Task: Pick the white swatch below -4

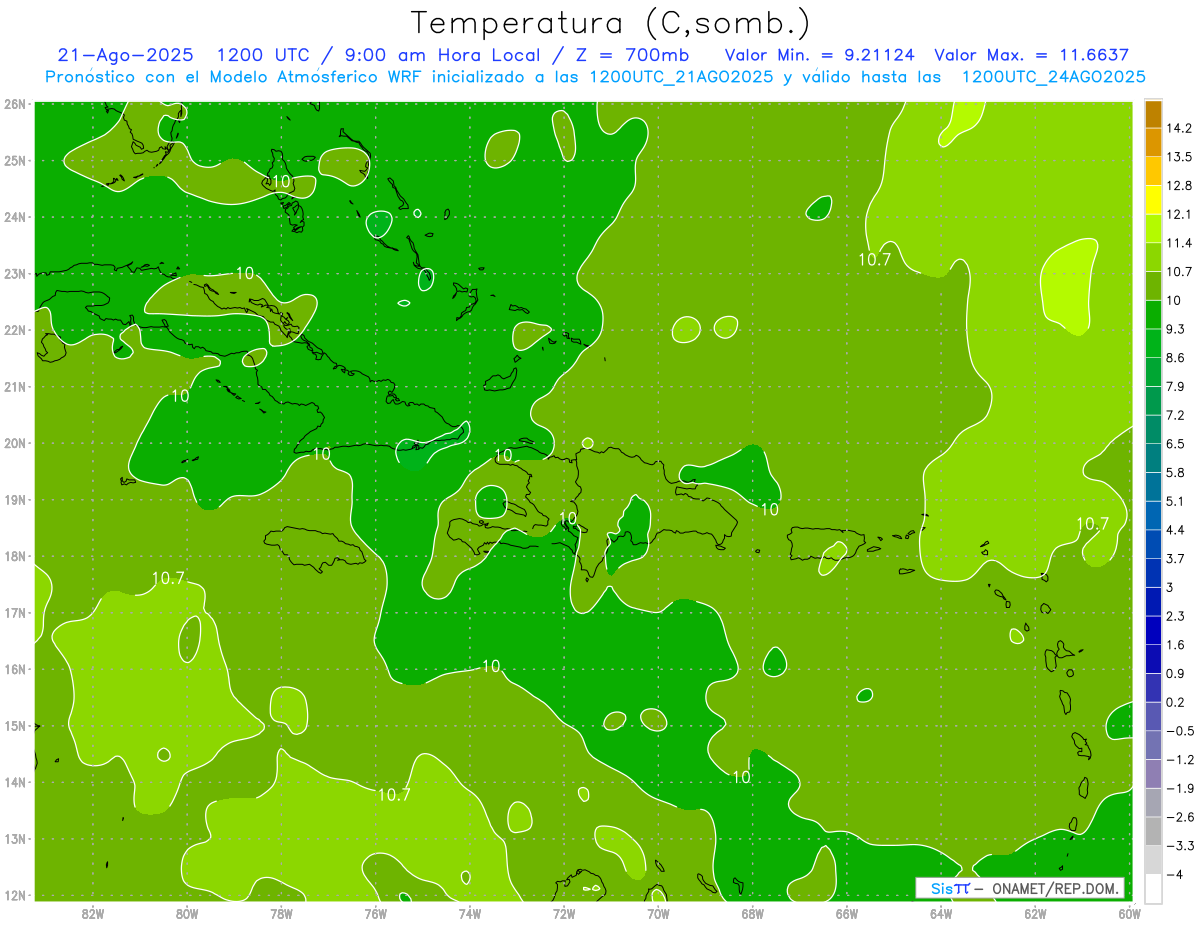Action: click(1153, 887)
